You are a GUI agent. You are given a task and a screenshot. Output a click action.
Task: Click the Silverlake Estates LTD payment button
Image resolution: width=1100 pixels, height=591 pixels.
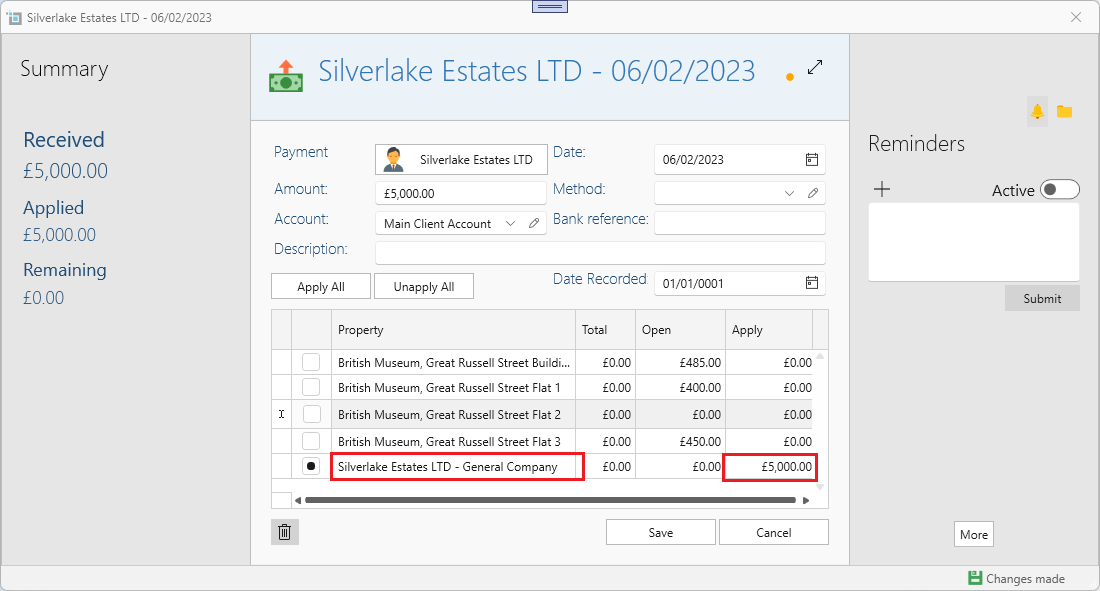click(461, 159)
